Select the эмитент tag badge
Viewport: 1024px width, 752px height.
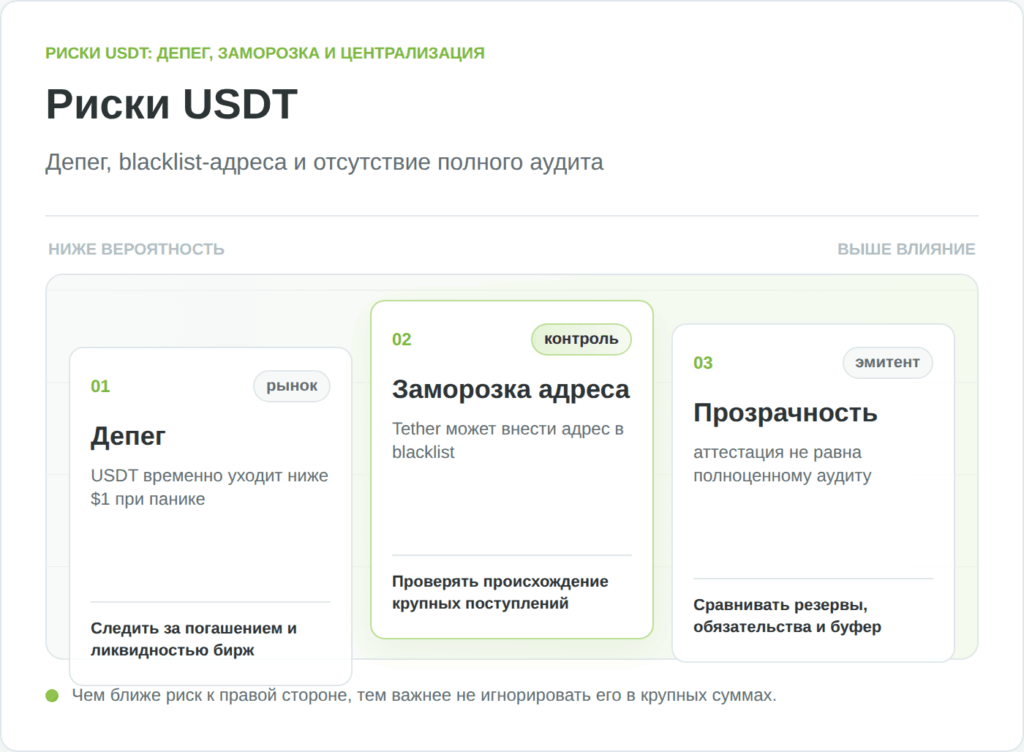[888, 362]
